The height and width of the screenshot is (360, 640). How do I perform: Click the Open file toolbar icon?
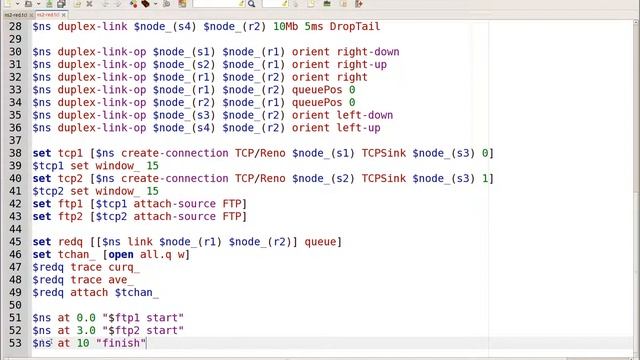tap(29, 4)
